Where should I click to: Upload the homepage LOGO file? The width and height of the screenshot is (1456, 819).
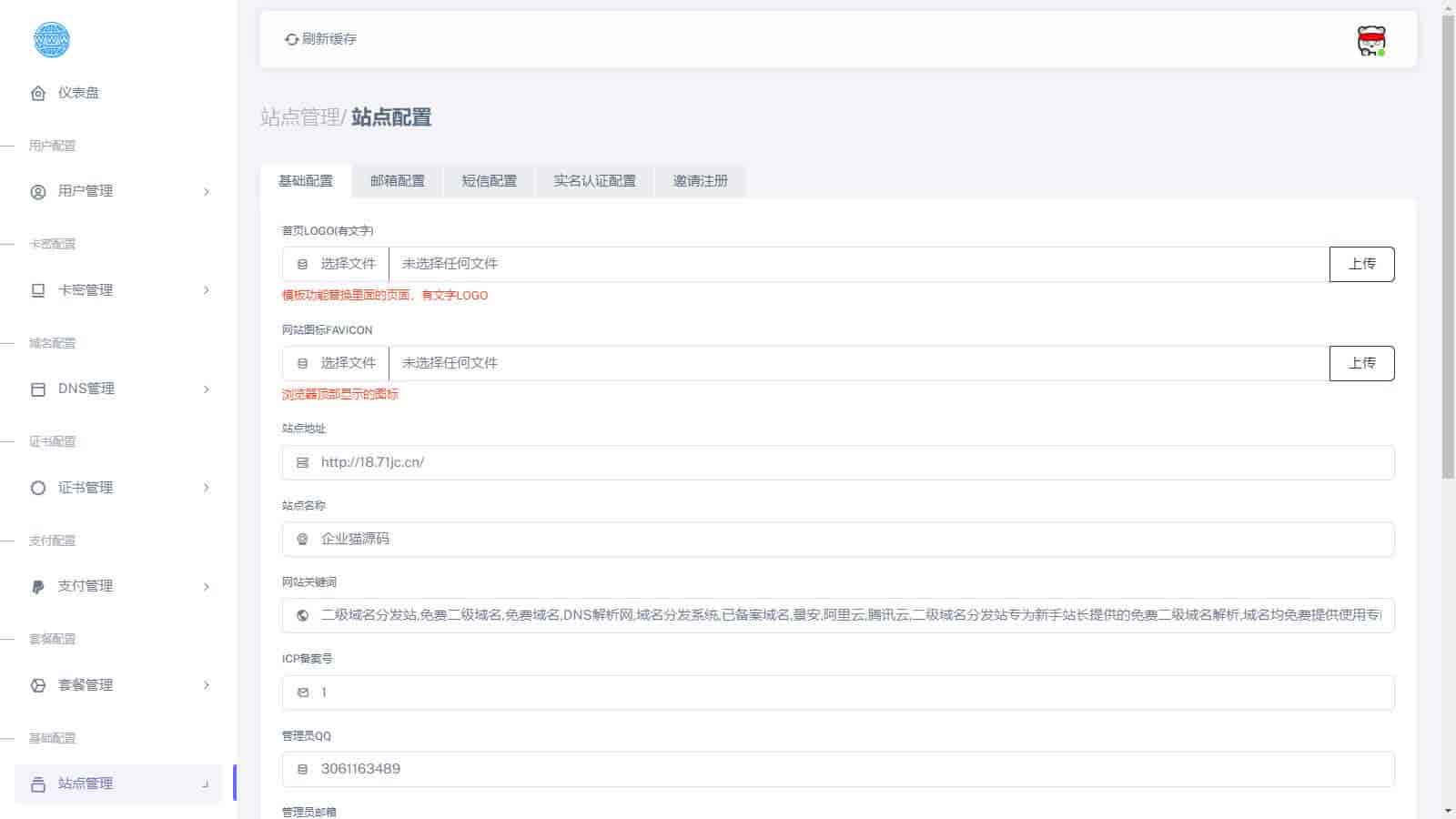pos(1362,264)
